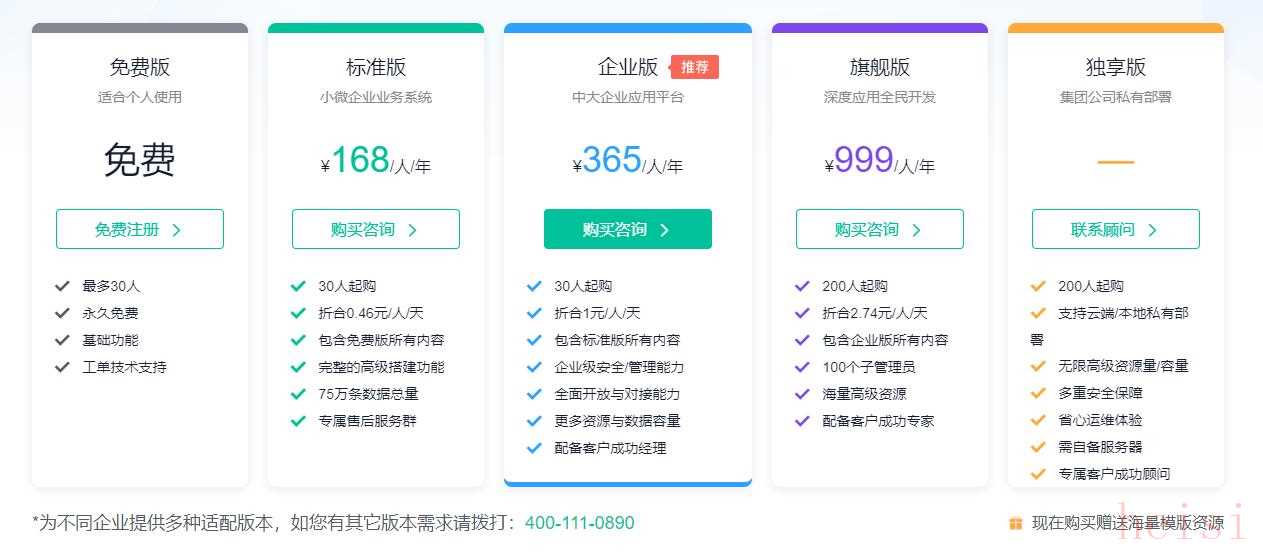Viewport: 1263px width, 552px height.
Task: Click the chevron in 联系顾问 button
Action: coord(1152,230)
